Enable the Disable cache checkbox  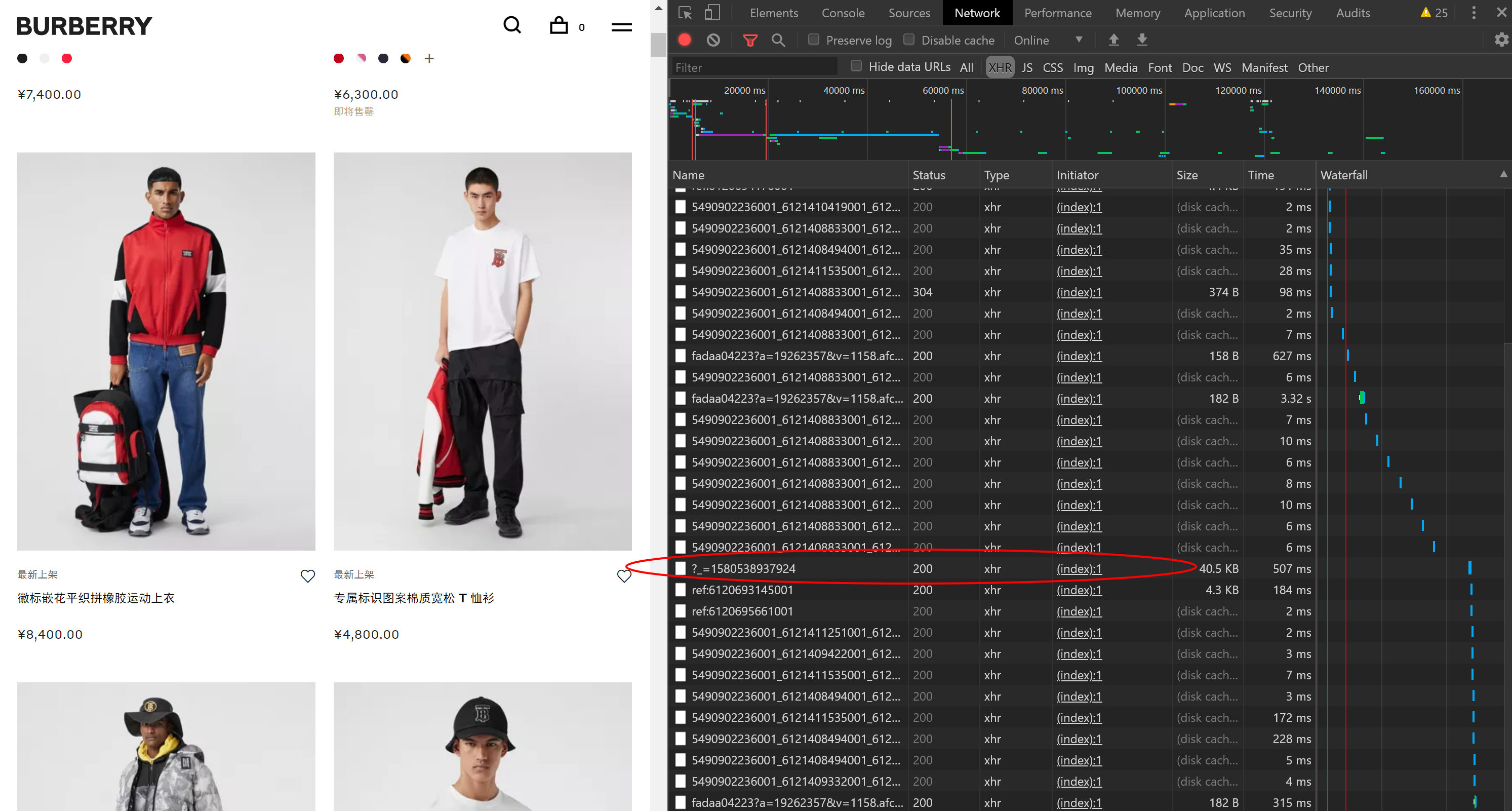tap(907, 40)
